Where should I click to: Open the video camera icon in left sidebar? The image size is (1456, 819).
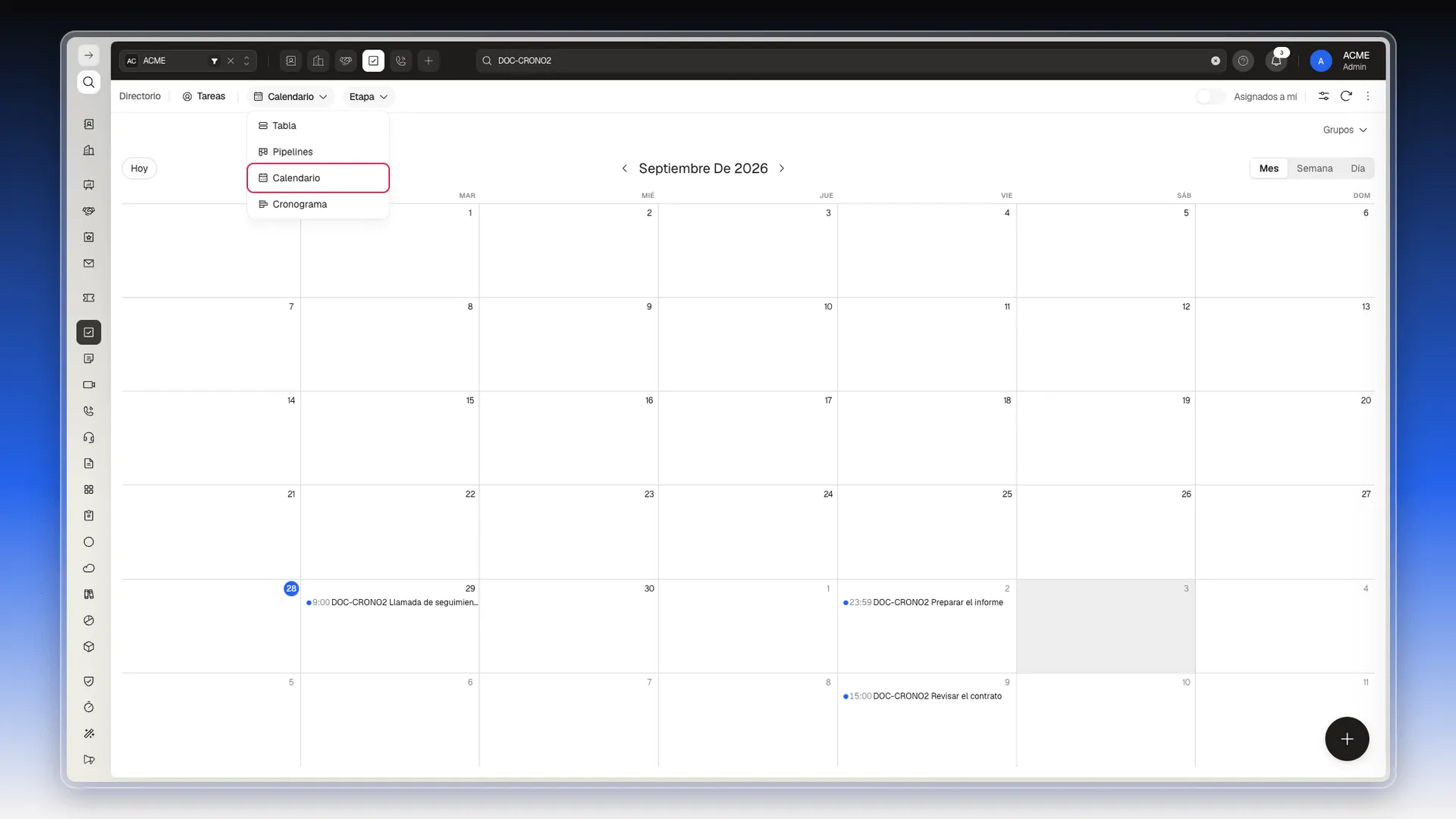click(x=89, y=384)
